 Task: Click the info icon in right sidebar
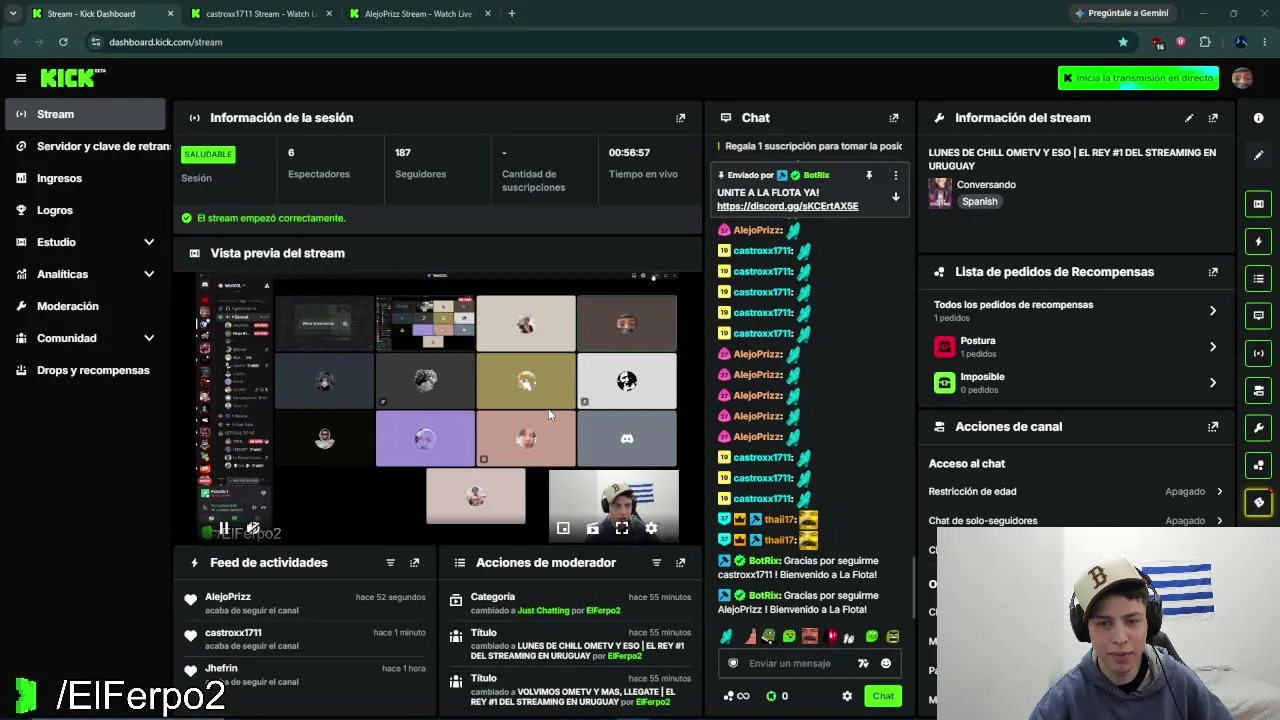click(1259, 118)
